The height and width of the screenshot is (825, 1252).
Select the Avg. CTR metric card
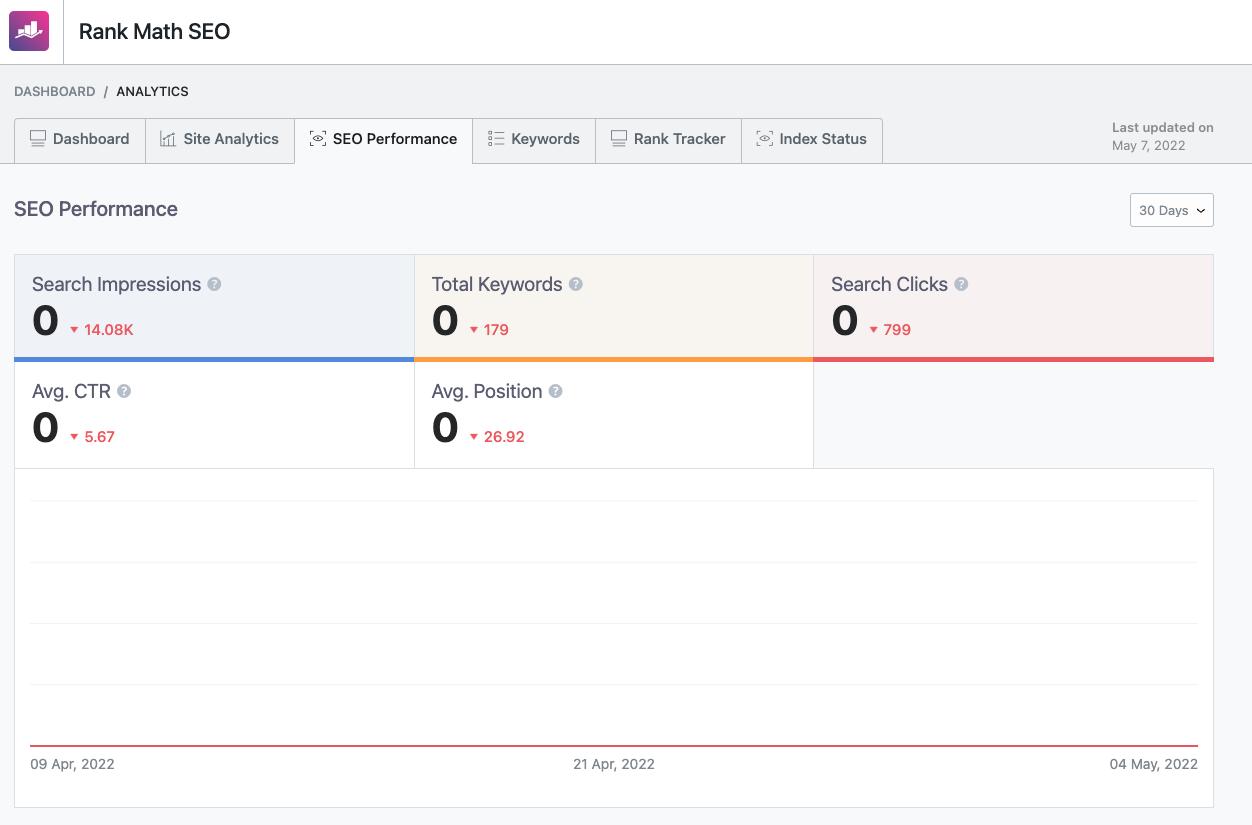(x=214, y=414)
